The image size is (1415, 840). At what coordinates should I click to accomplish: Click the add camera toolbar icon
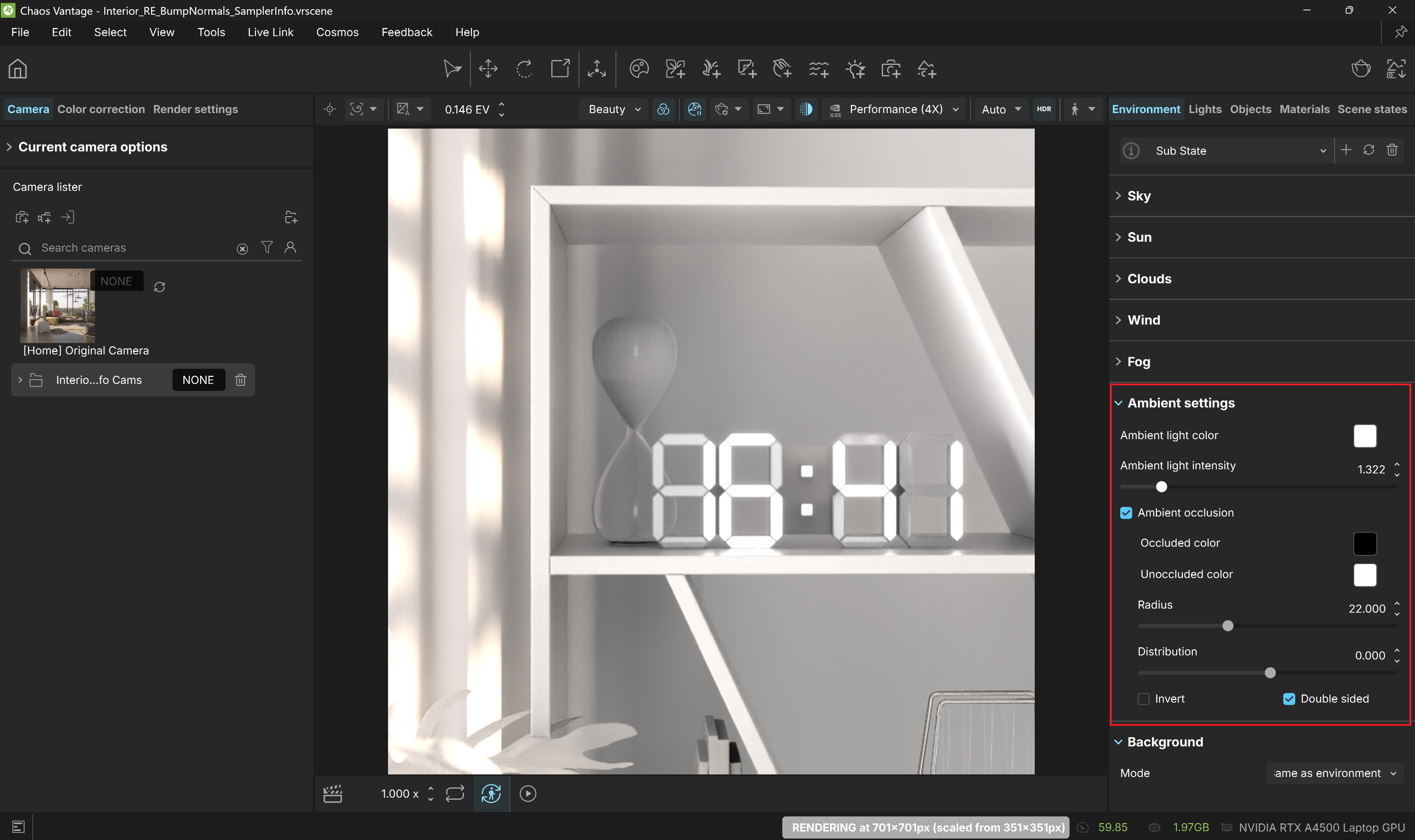point(891,69)
